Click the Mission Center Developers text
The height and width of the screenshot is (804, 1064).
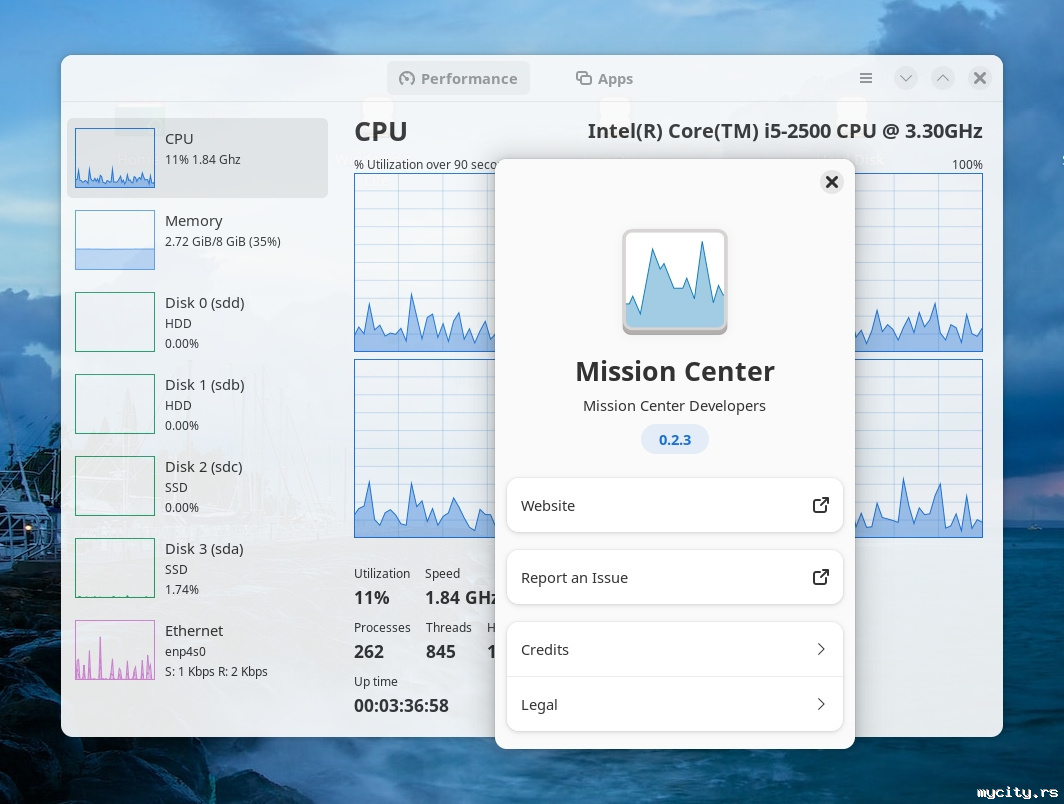[674, 406]
